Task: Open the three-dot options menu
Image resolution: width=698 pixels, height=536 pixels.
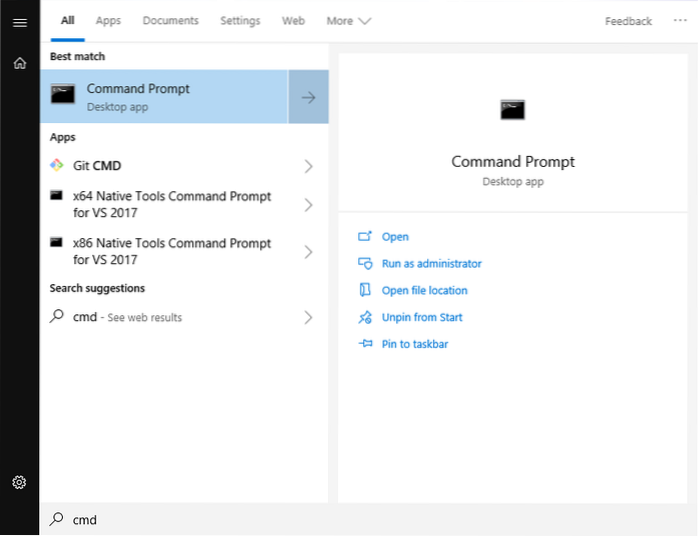Action: click(x=680, y=21)
